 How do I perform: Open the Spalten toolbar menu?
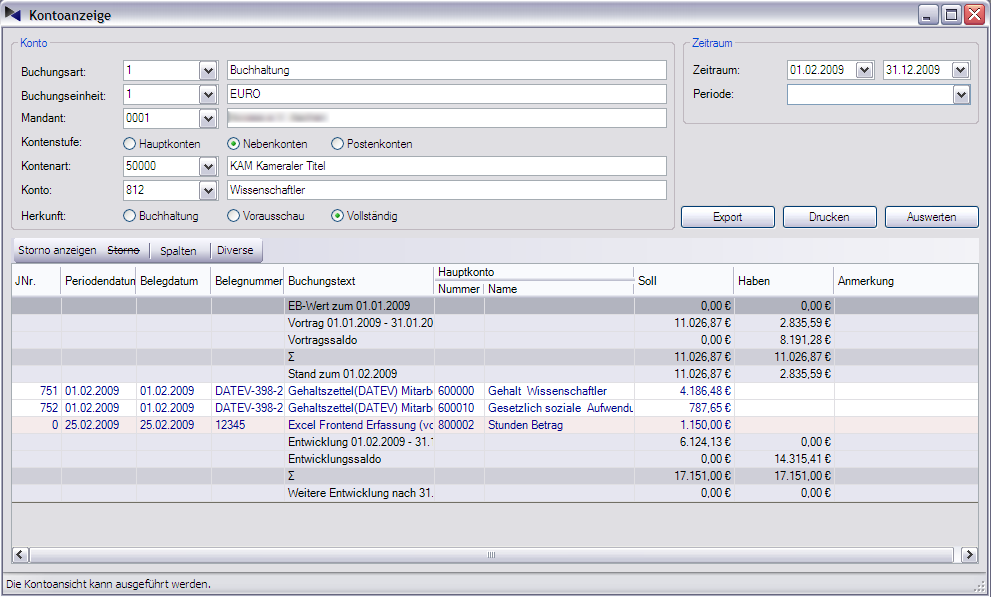coord(179,250)
